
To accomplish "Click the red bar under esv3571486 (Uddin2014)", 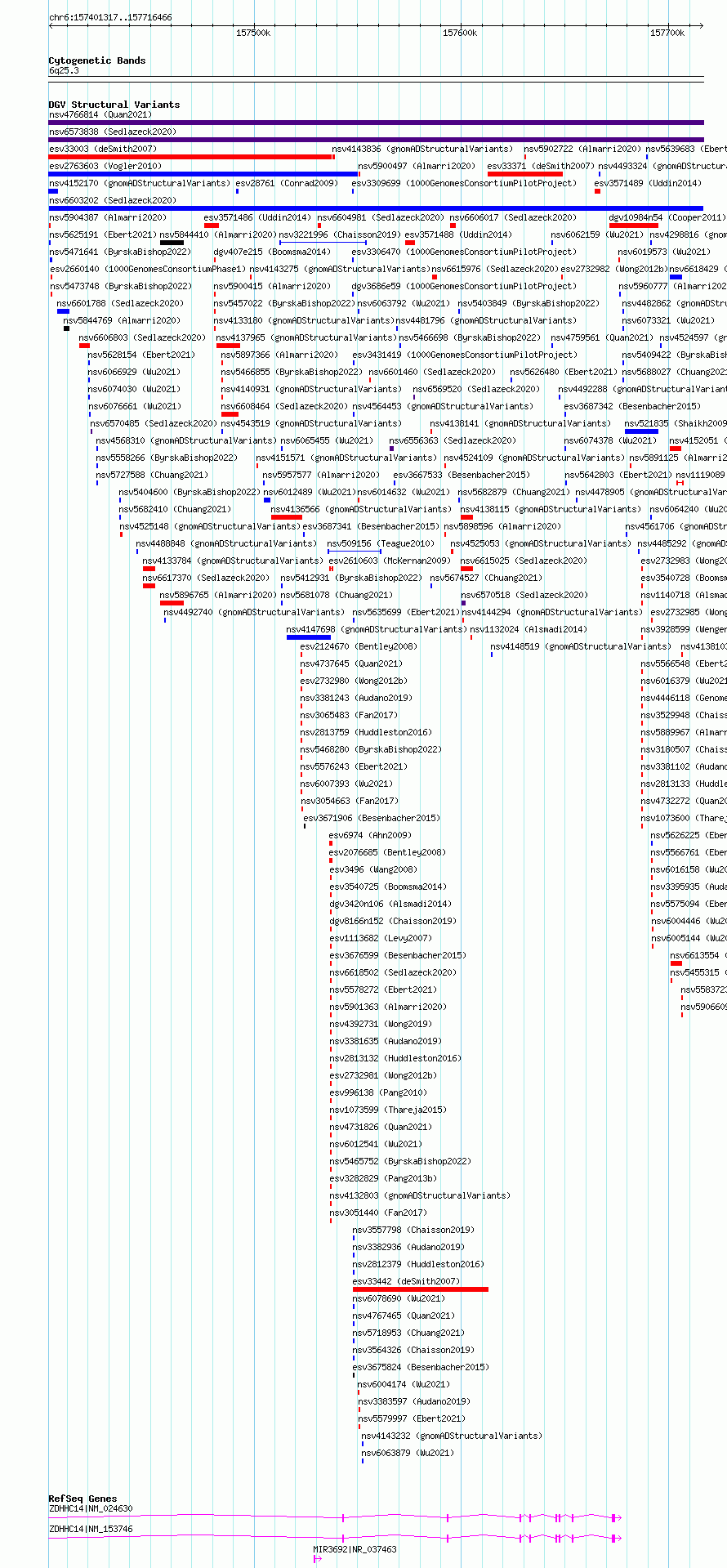I will 212,226.
